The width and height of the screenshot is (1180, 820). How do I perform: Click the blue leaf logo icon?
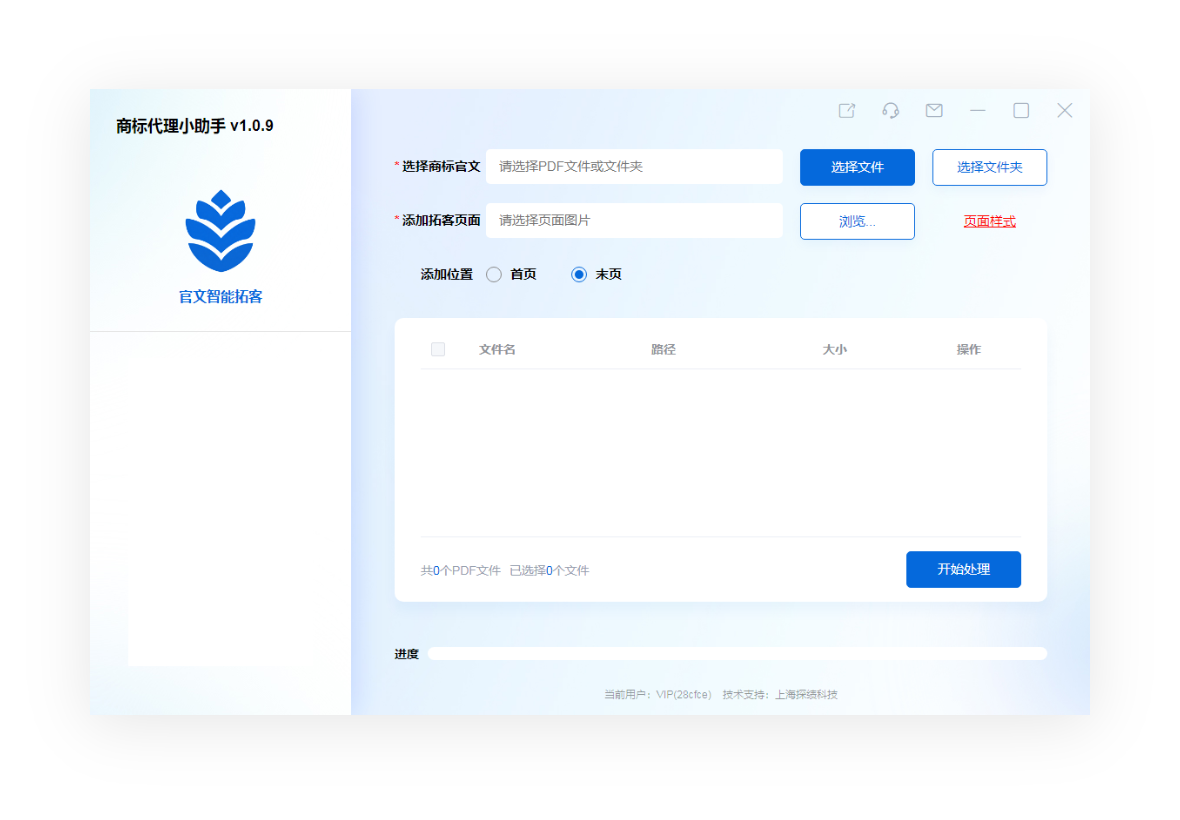(x=220, y=232)
